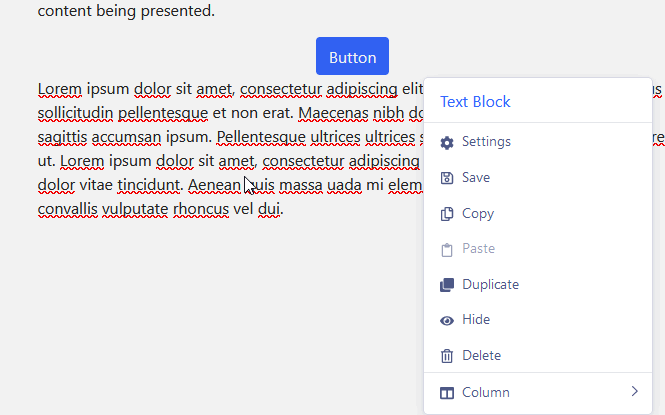Click the Column text label

pos(486,393)
